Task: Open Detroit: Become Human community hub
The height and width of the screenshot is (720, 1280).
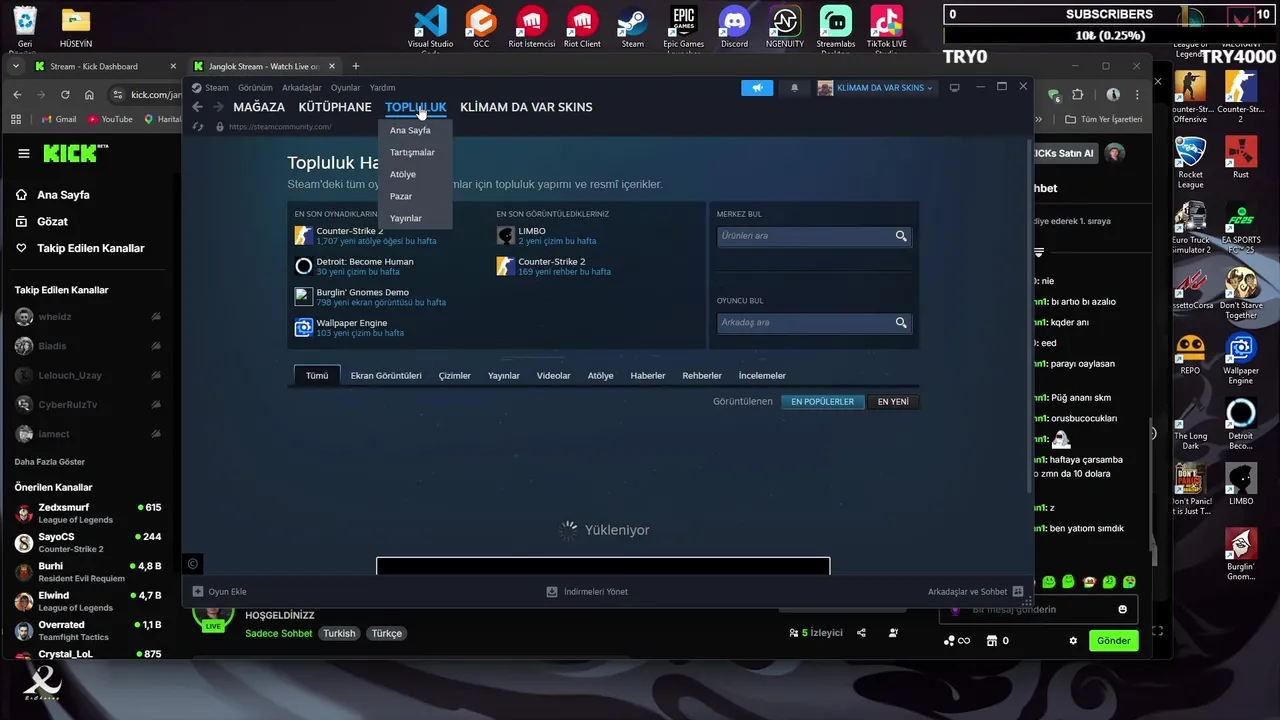Action: [364, 262]
